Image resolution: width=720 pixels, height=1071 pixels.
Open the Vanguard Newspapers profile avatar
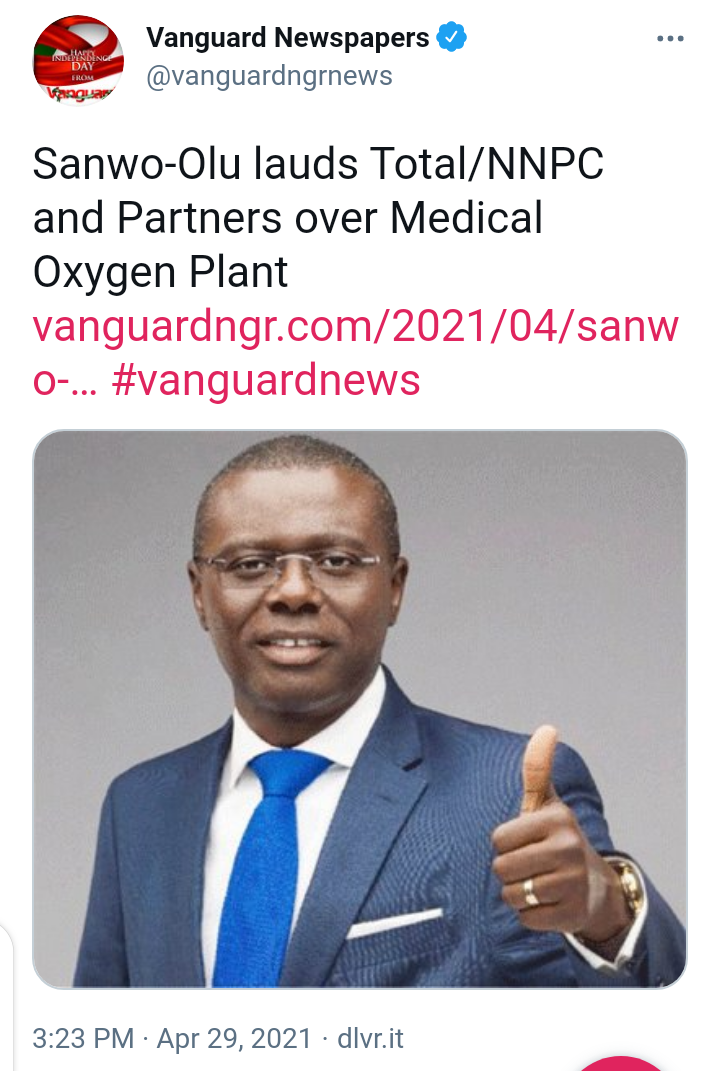point(79,60)
